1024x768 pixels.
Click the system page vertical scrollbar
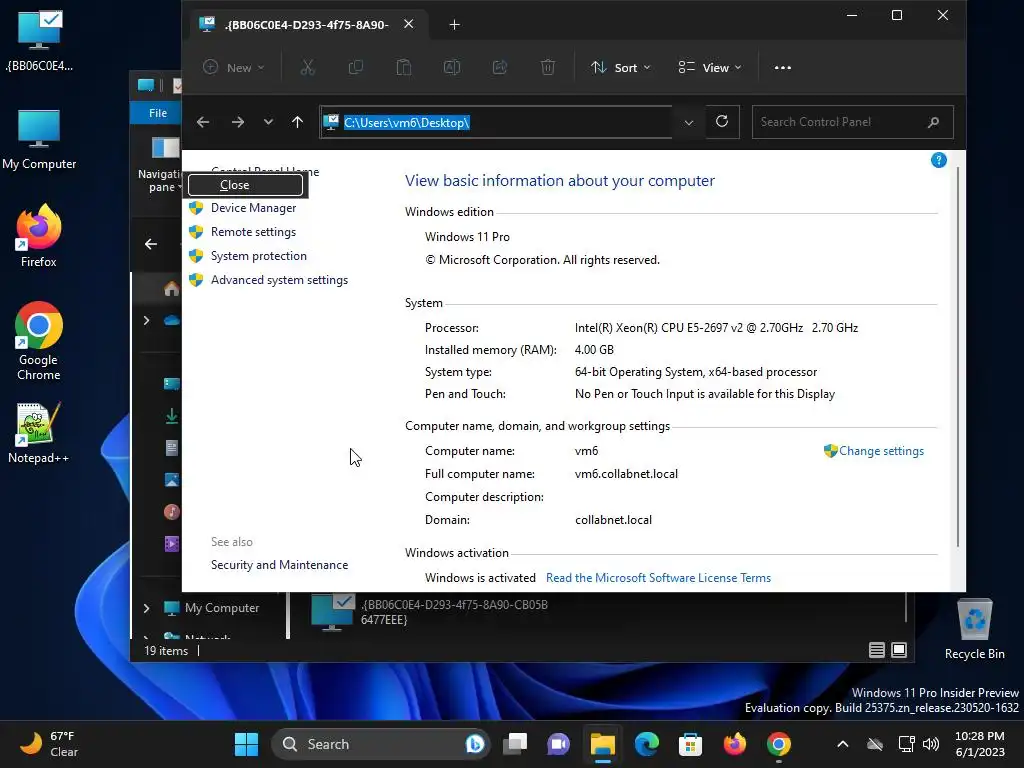(x=958, y=357)
